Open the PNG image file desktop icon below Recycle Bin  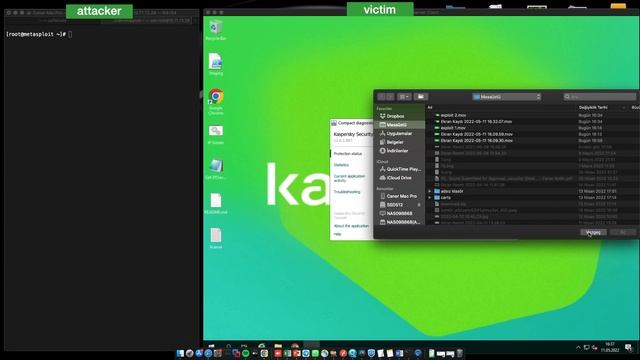point(216,64)
